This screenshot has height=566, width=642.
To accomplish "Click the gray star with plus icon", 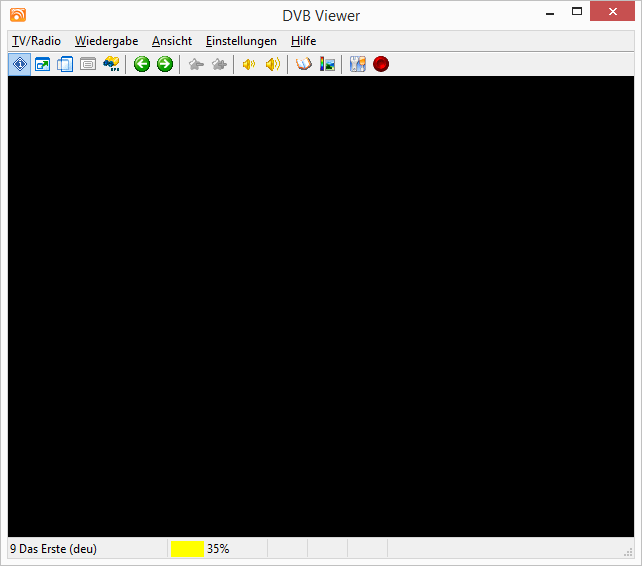I will 219,64.
